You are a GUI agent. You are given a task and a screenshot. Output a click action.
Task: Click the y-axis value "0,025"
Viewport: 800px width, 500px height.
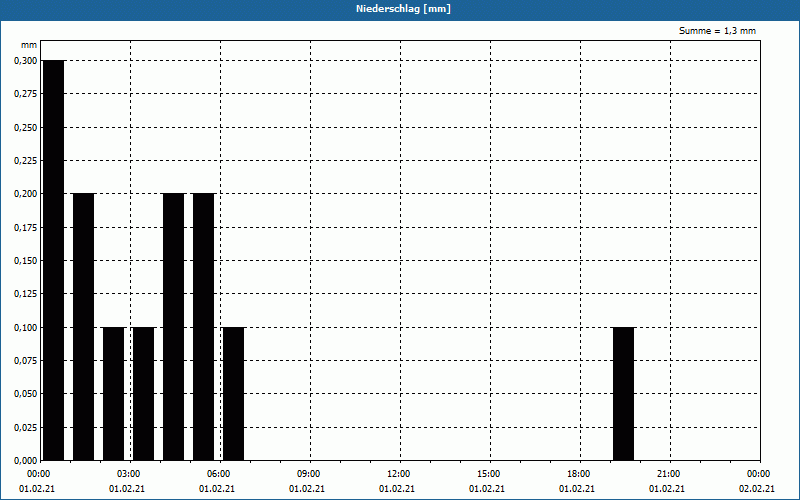pyautogui.click(x=26, y=428)
